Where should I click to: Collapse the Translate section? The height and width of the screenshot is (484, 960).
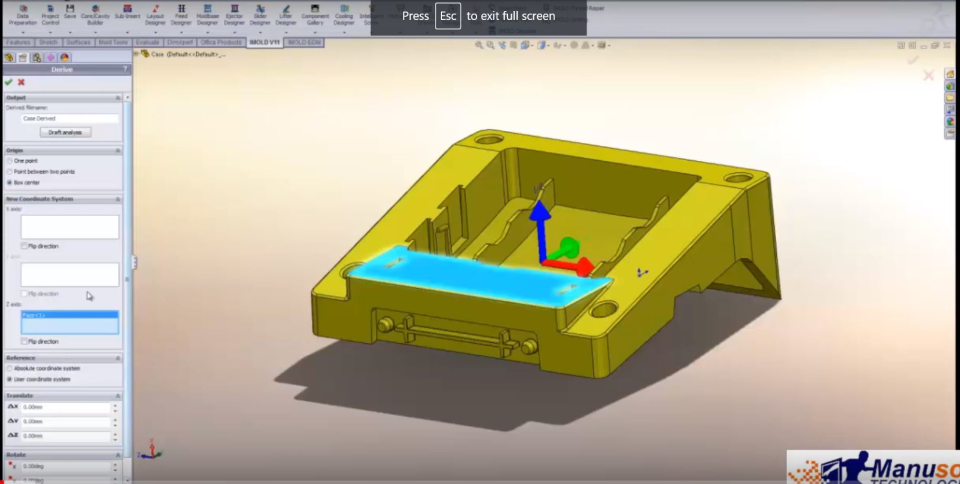pos(118,396)
